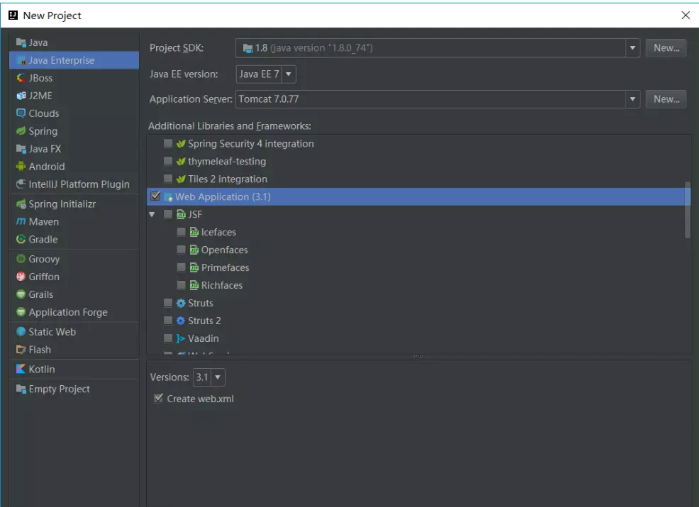Screen dimensions: 699x507
Task: Click the Spring Initializr icon
Action: tap(21, 204)
